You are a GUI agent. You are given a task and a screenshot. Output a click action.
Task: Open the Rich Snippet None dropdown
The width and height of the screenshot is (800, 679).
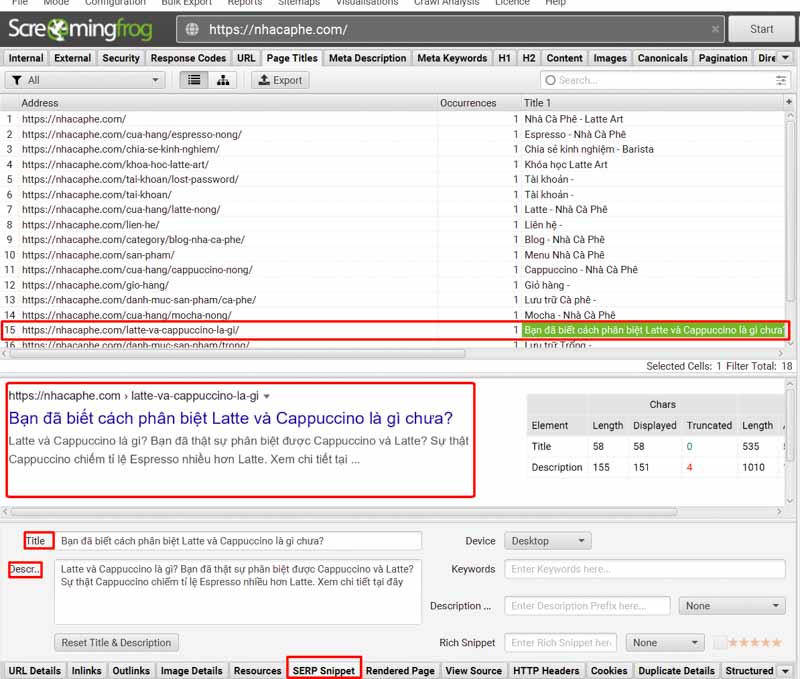tap(666, 643)
